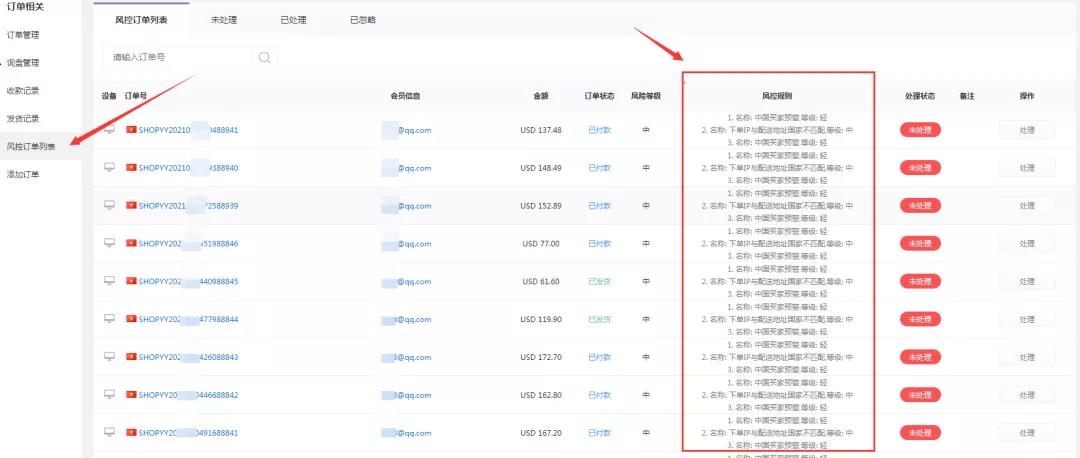Click the 请输入订单号 search field
The height and width of the screenshot is (458, 1080).
pos(178,57)
